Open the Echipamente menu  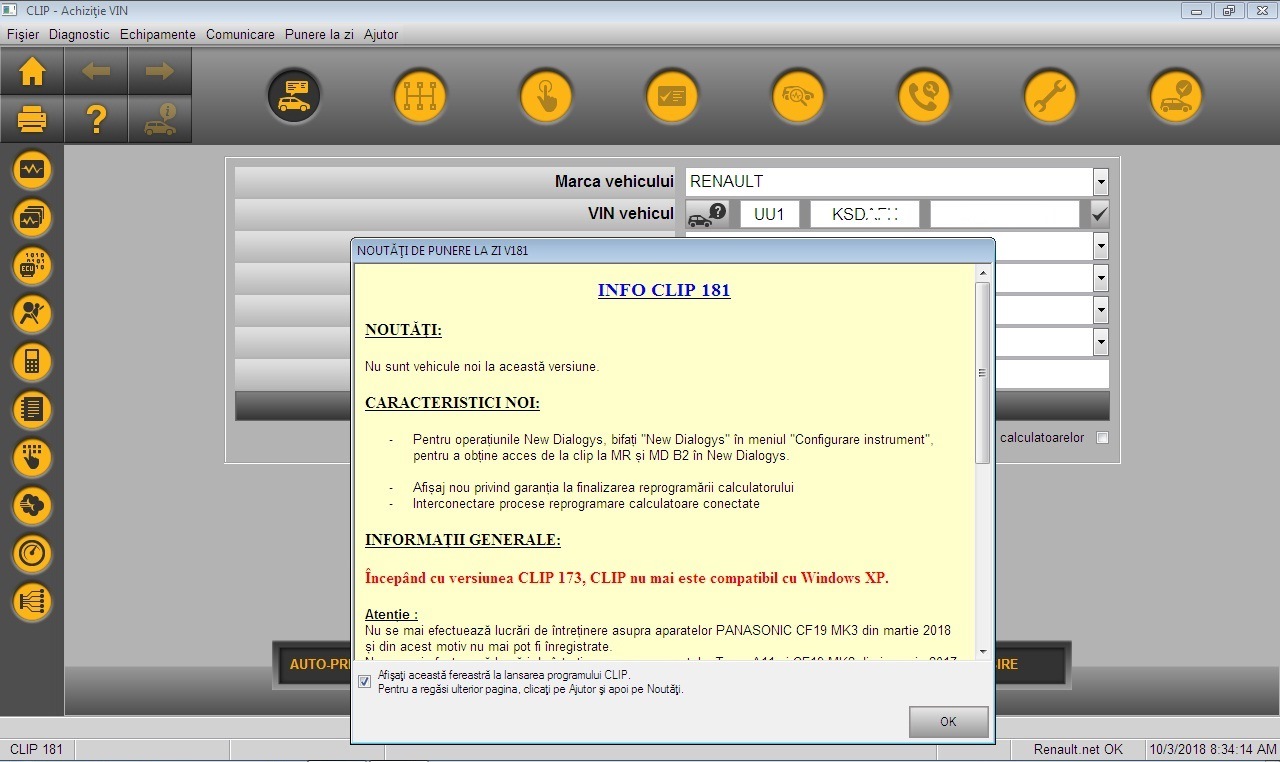(x=158, y=34)
